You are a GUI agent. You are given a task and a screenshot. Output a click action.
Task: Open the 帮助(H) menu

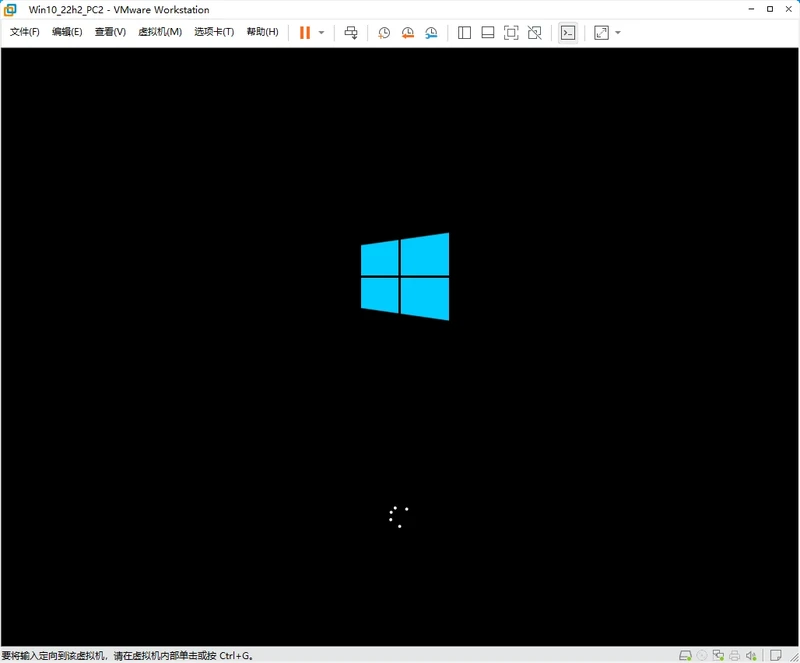[262, 32]
